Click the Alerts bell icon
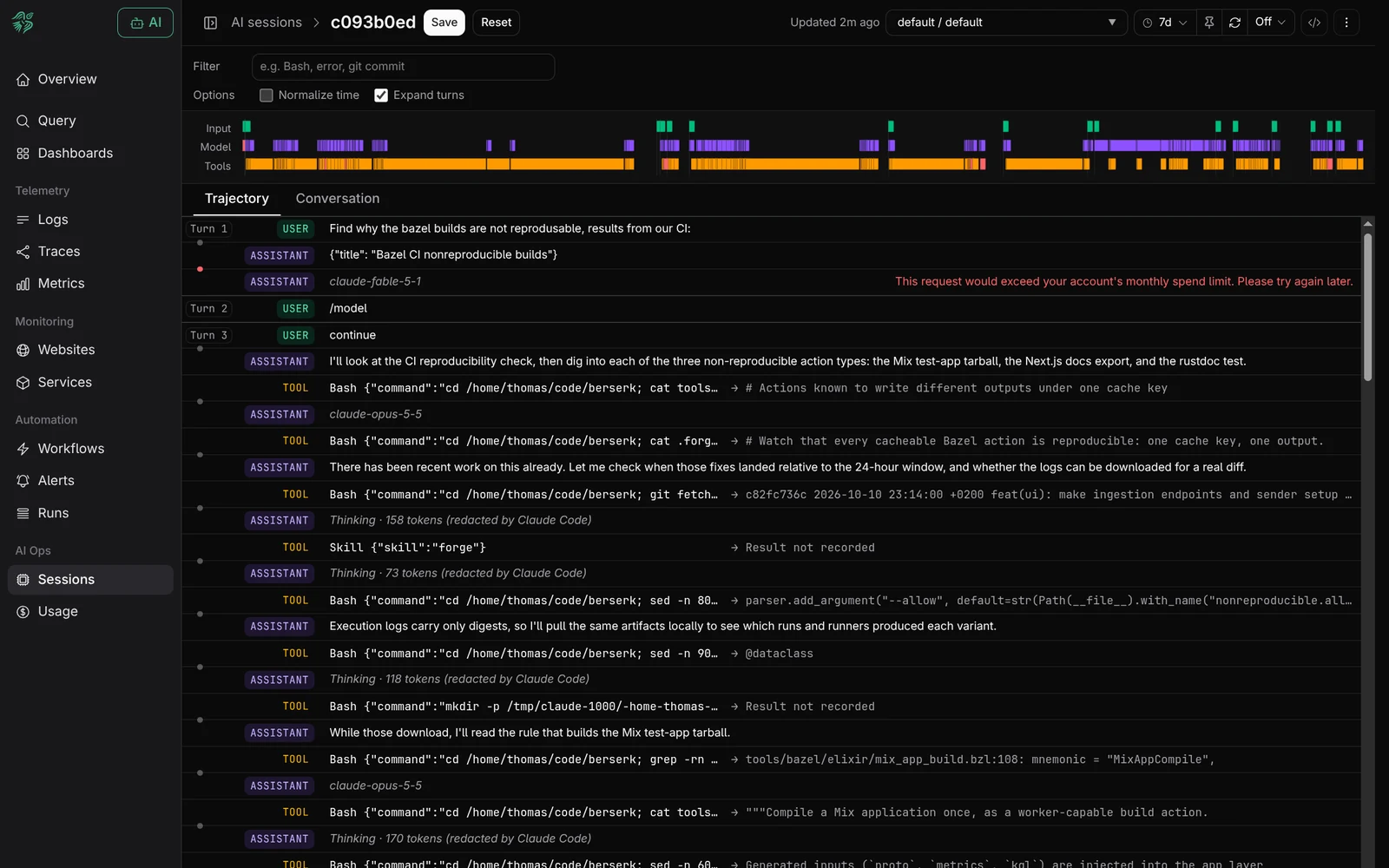 pyautogui.click(x=23, y=481)
